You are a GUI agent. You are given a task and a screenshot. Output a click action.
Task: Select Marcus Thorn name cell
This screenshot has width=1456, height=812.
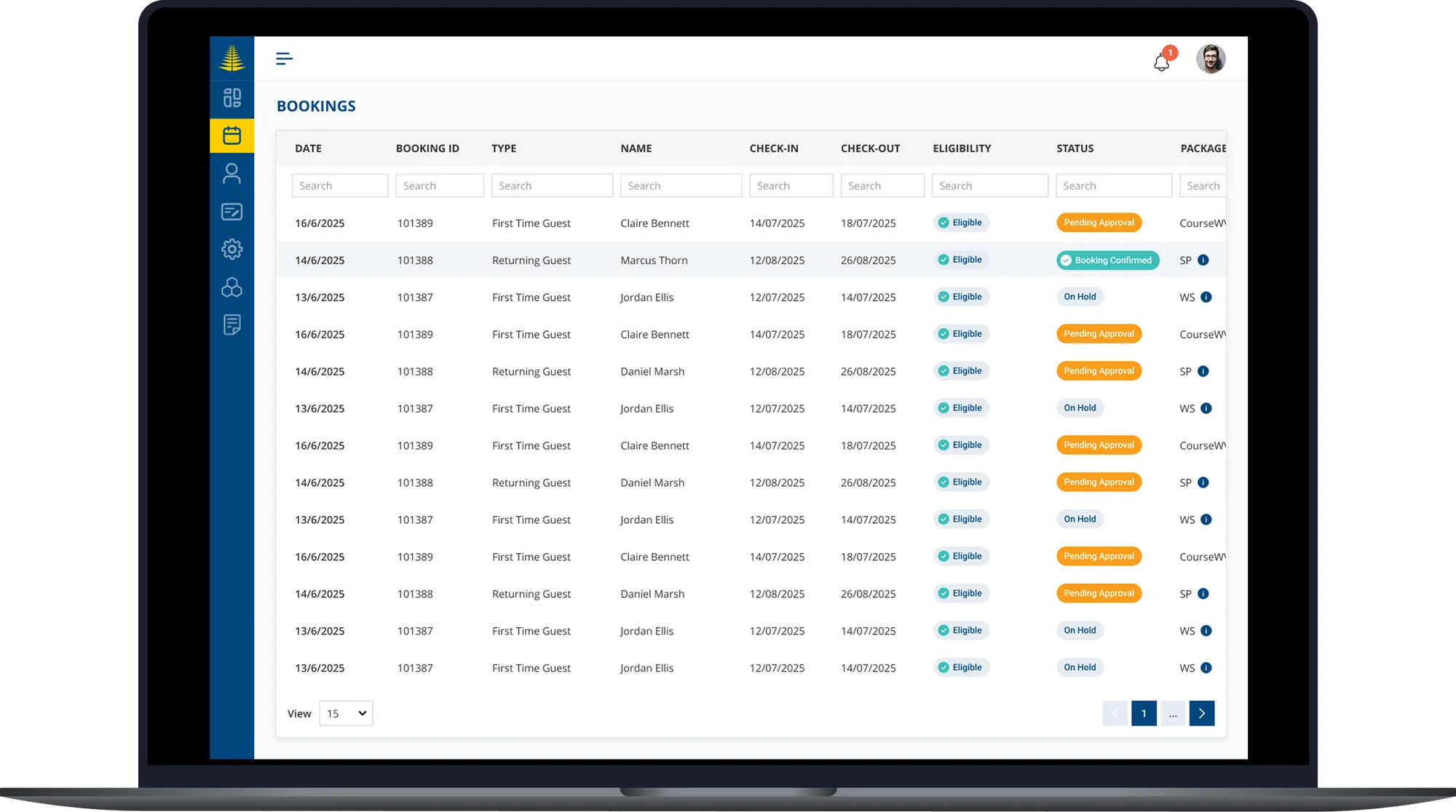point(654,260)
